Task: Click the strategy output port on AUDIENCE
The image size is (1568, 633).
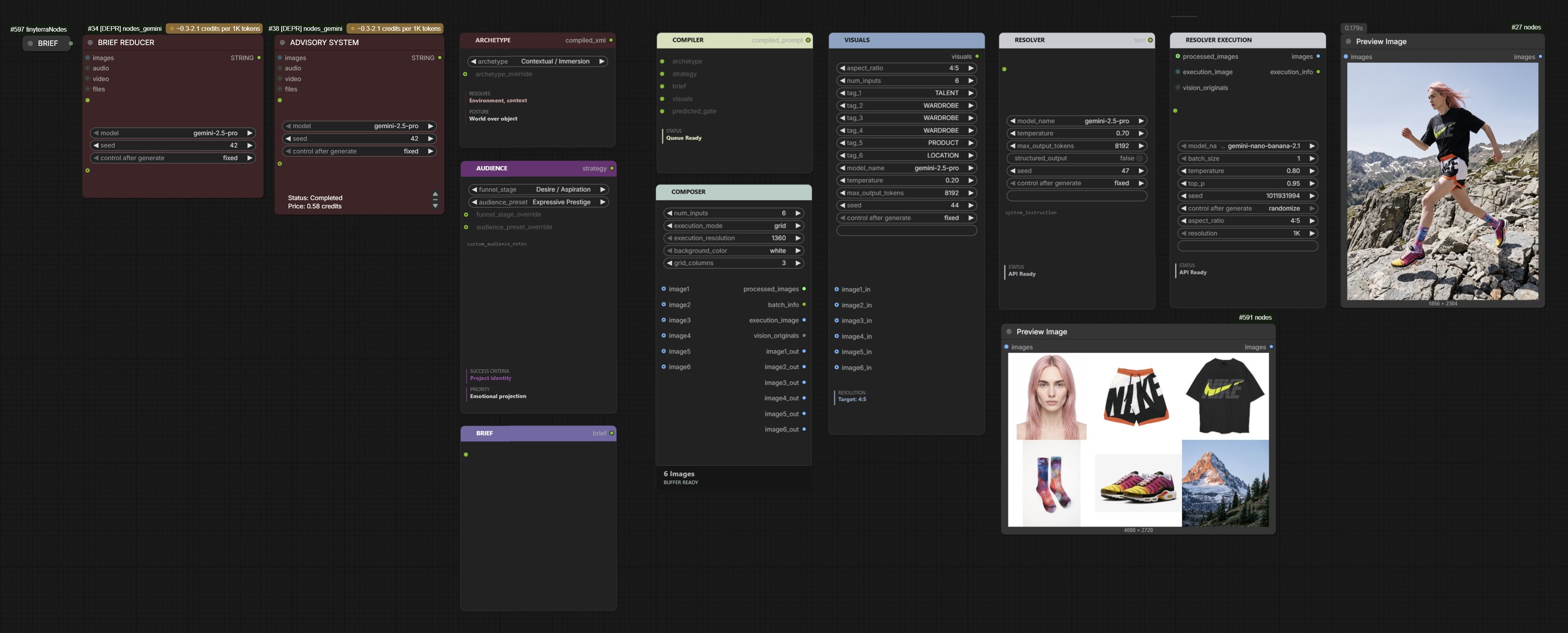Action: pos(612,168)
